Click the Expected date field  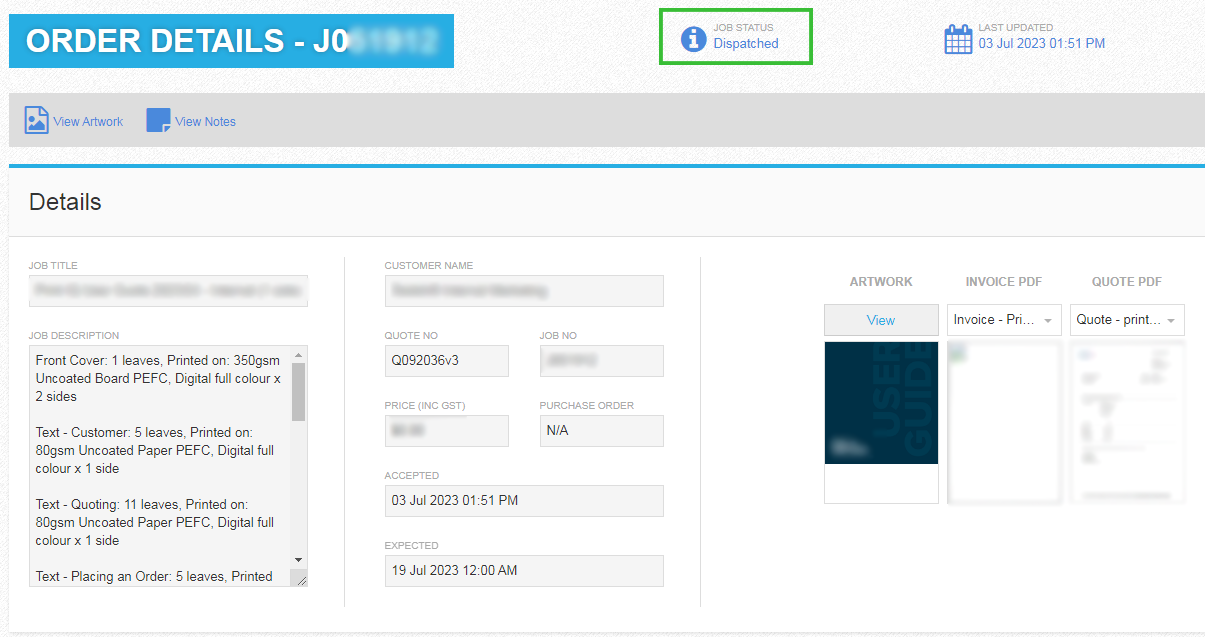523,571
